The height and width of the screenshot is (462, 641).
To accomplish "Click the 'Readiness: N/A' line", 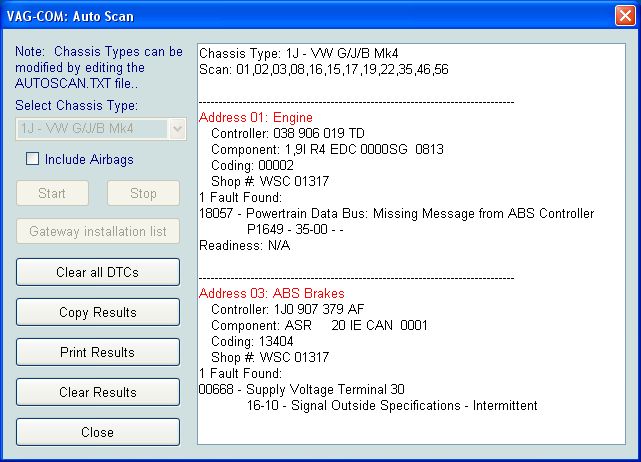I will coord(244,245).
